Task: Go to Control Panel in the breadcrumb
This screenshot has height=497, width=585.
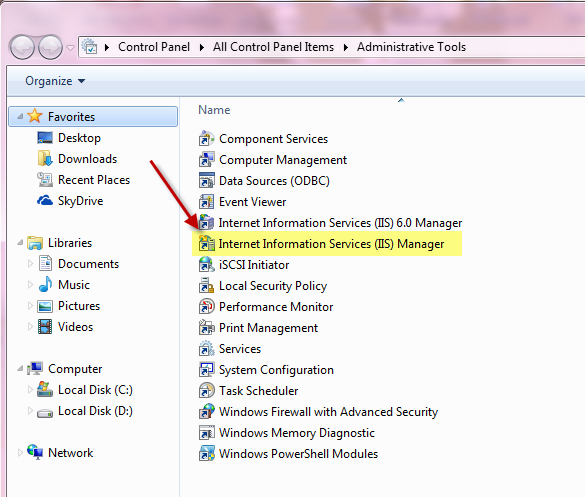Action: point(154,47)
